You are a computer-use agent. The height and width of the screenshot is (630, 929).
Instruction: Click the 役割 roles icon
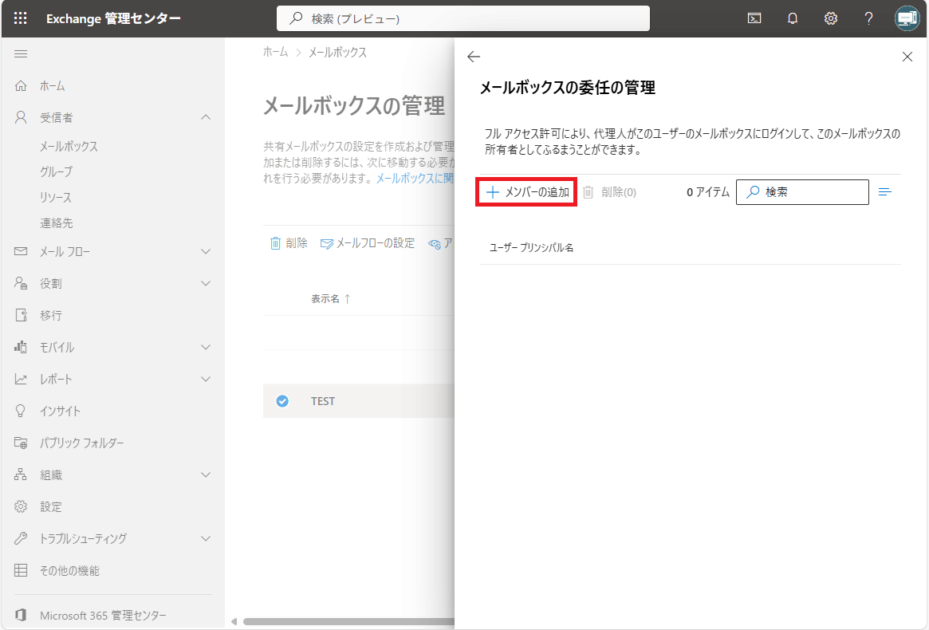[21, 283]
